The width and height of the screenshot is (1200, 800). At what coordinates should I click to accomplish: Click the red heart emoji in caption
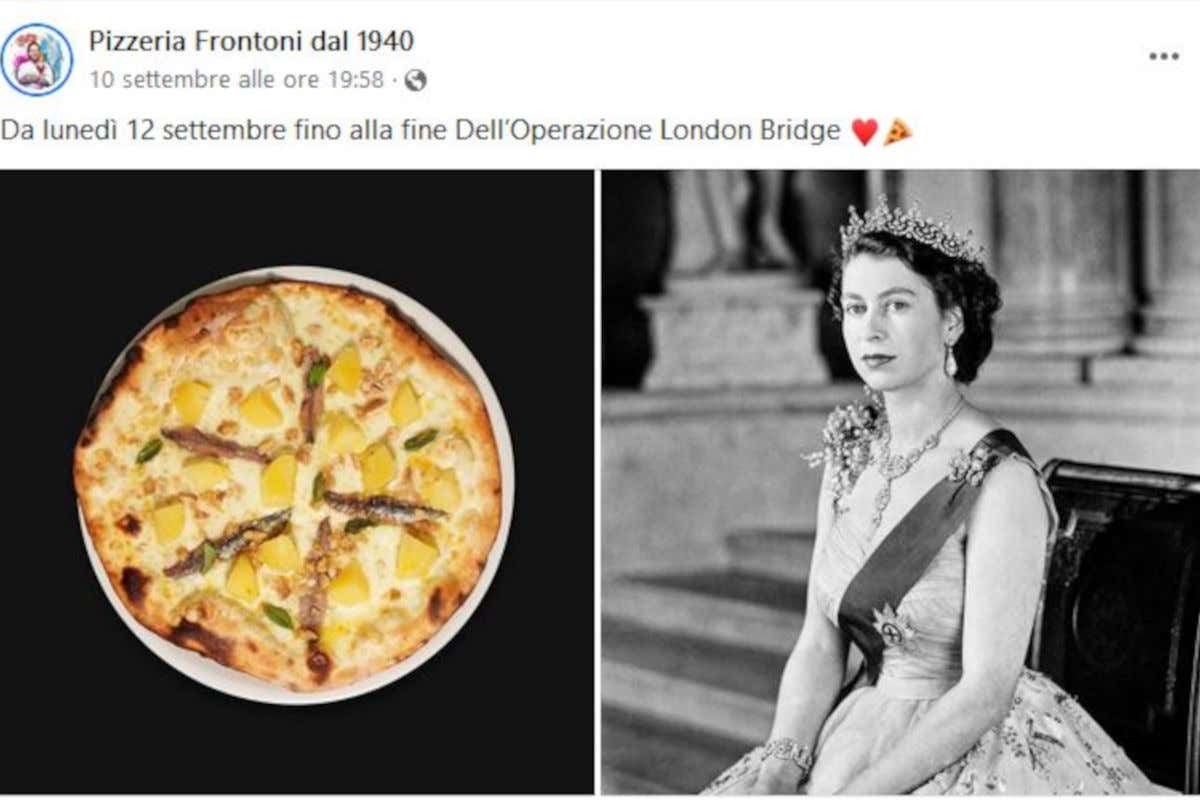click(x=864, y=132)
